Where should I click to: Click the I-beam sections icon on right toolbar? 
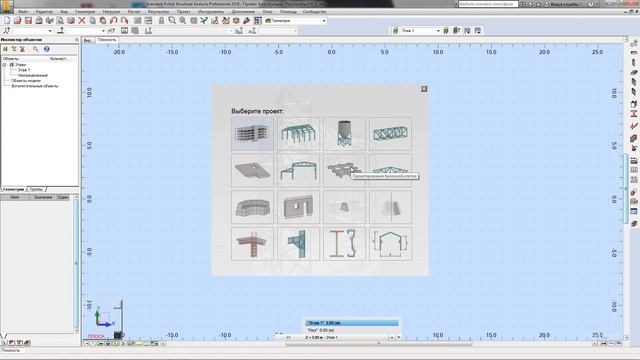pos(633,114)
